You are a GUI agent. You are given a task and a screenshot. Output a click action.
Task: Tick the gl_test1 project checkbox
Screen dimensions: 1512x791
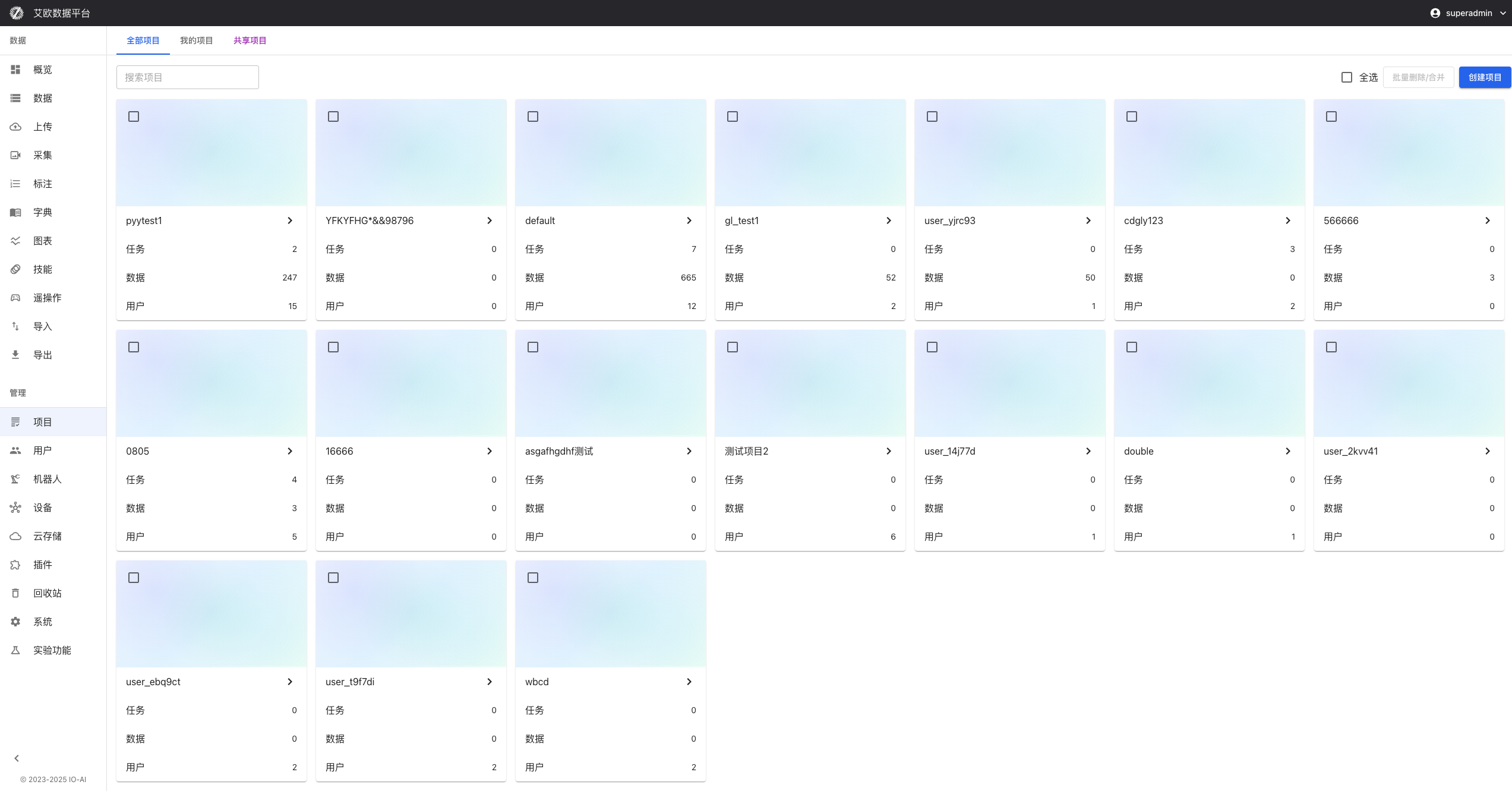(733, 116)
